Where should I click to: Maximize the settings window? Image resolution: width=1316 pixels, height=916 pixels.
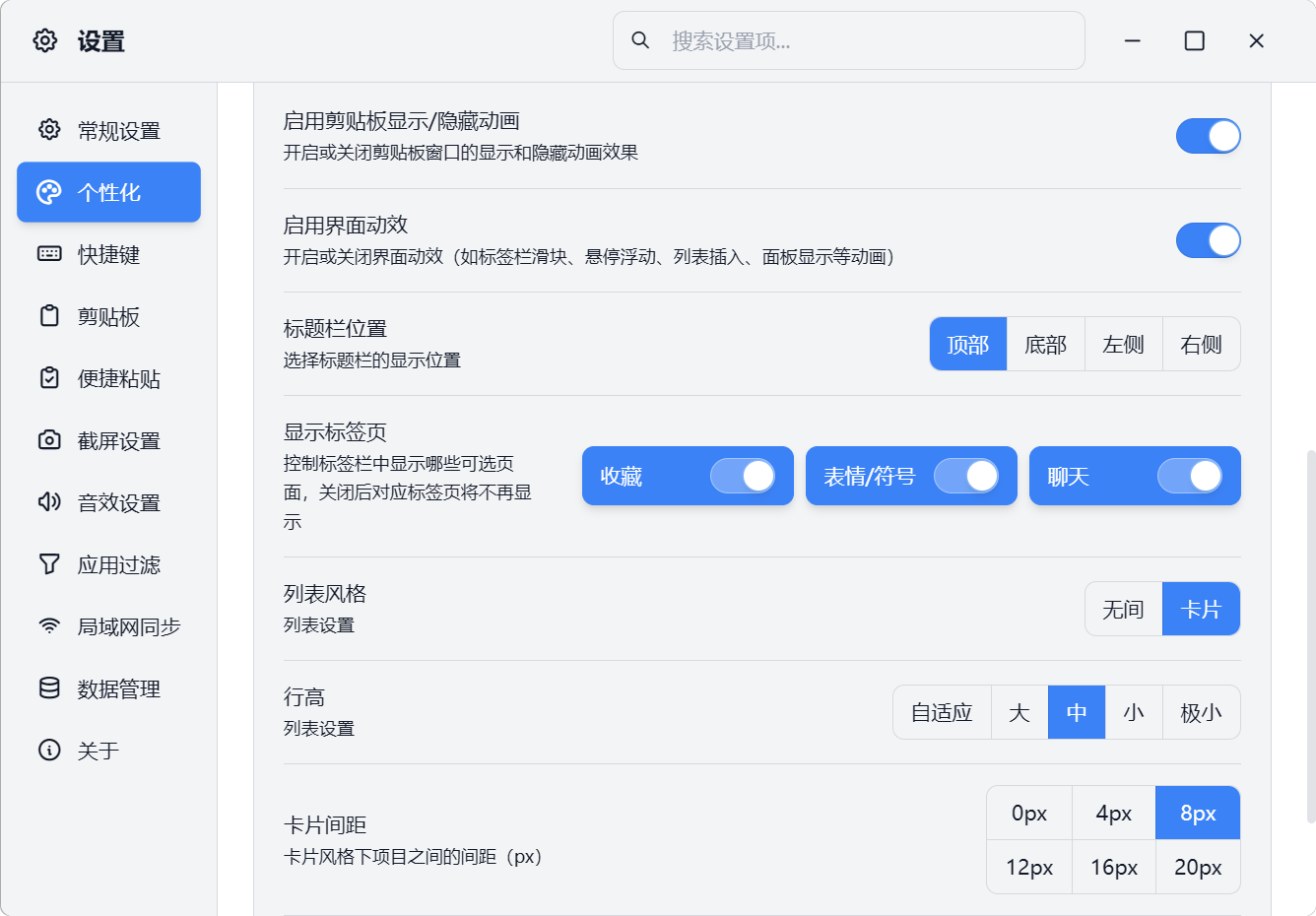tap(1195, 40)
